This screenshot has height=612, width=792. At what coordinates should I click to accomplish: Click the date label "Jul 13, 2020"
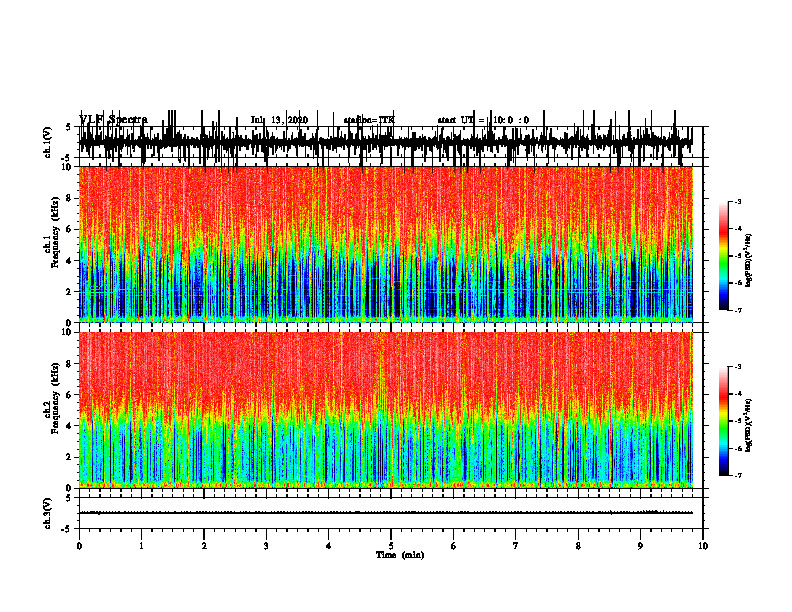(x=279, y=120)
